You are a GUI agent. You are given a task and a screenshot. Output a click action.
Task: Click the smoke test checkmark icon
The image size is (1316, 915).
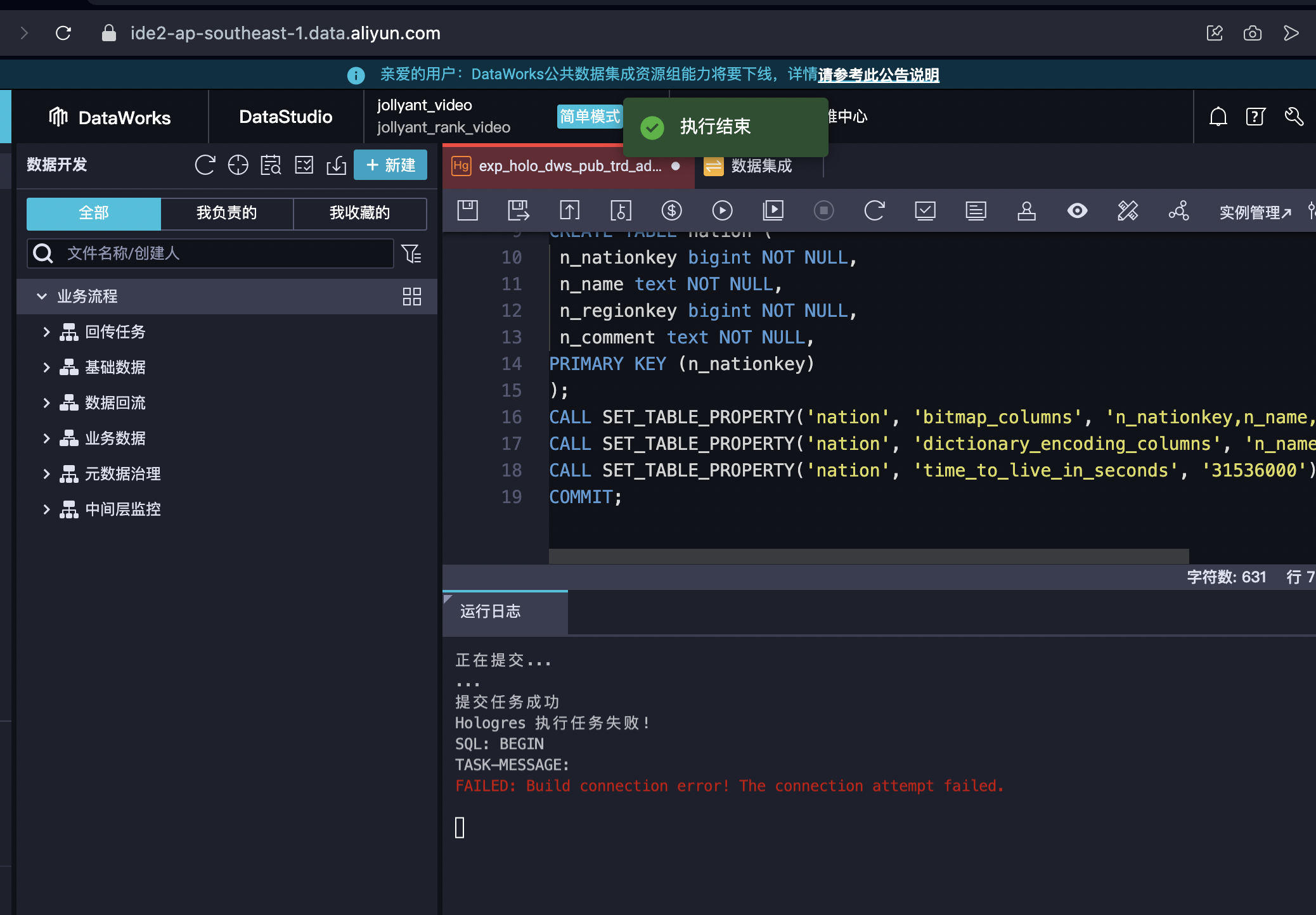click(x=925, y=210)
